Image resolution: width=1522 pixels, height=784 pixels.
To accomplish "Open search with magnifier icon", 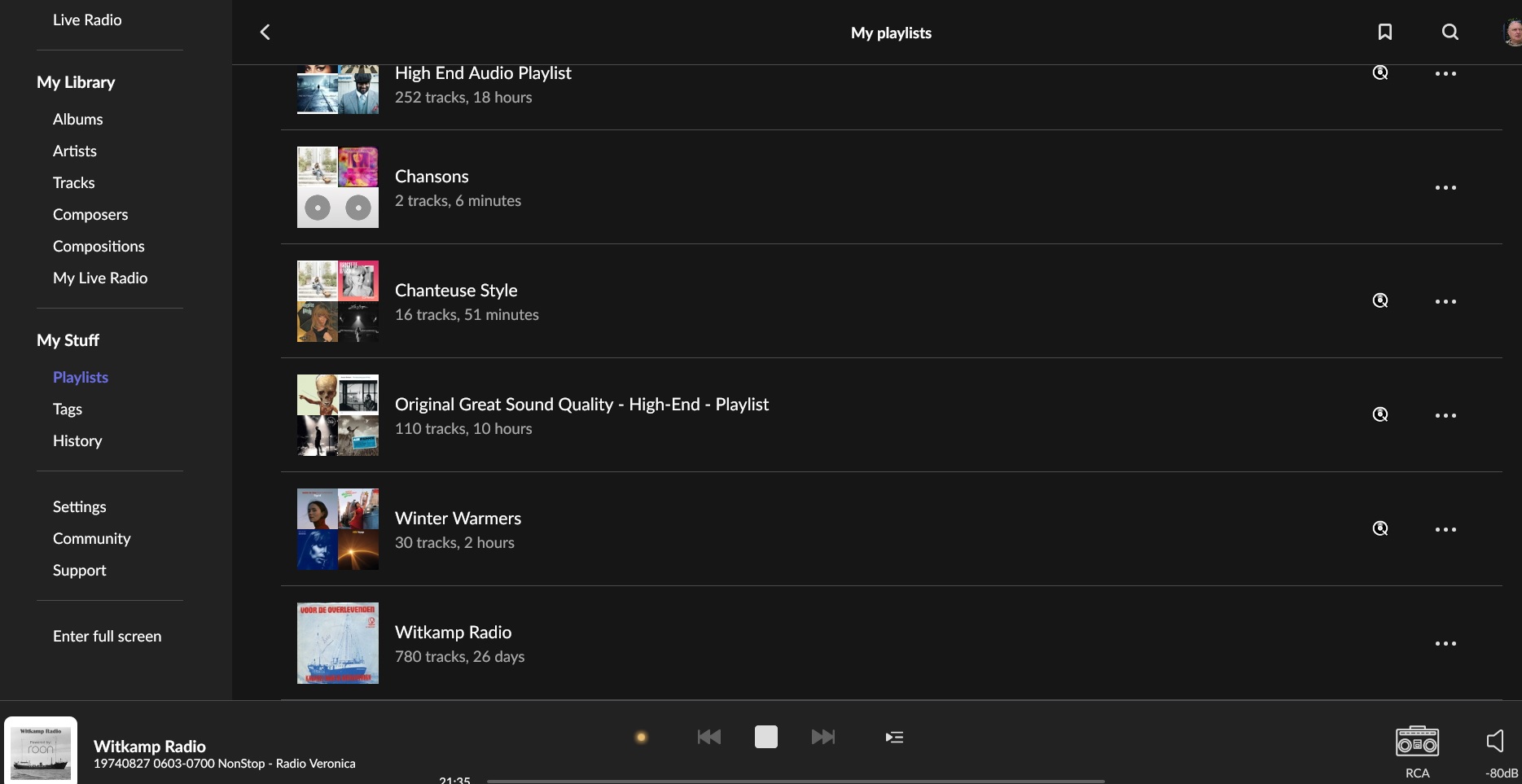I will point(1450,32).
